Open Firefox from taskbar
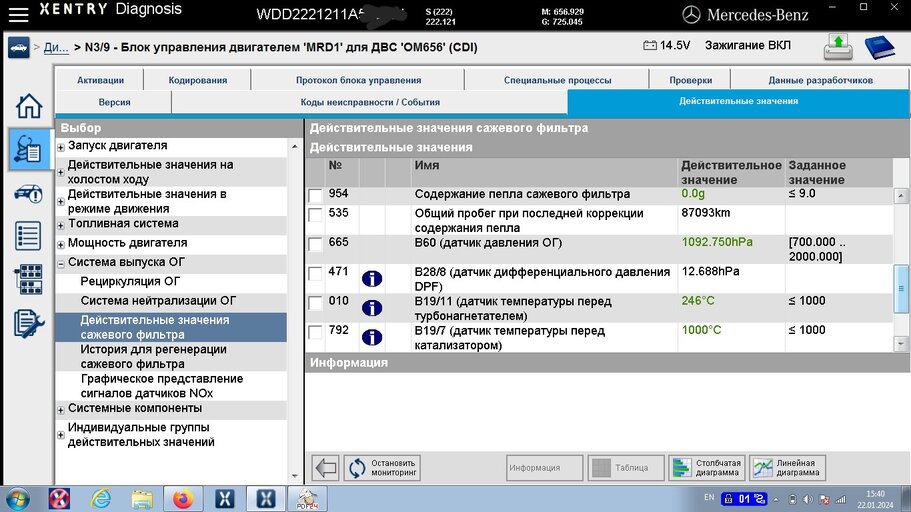This screenshot has width=911, height=512. point(183,499)
